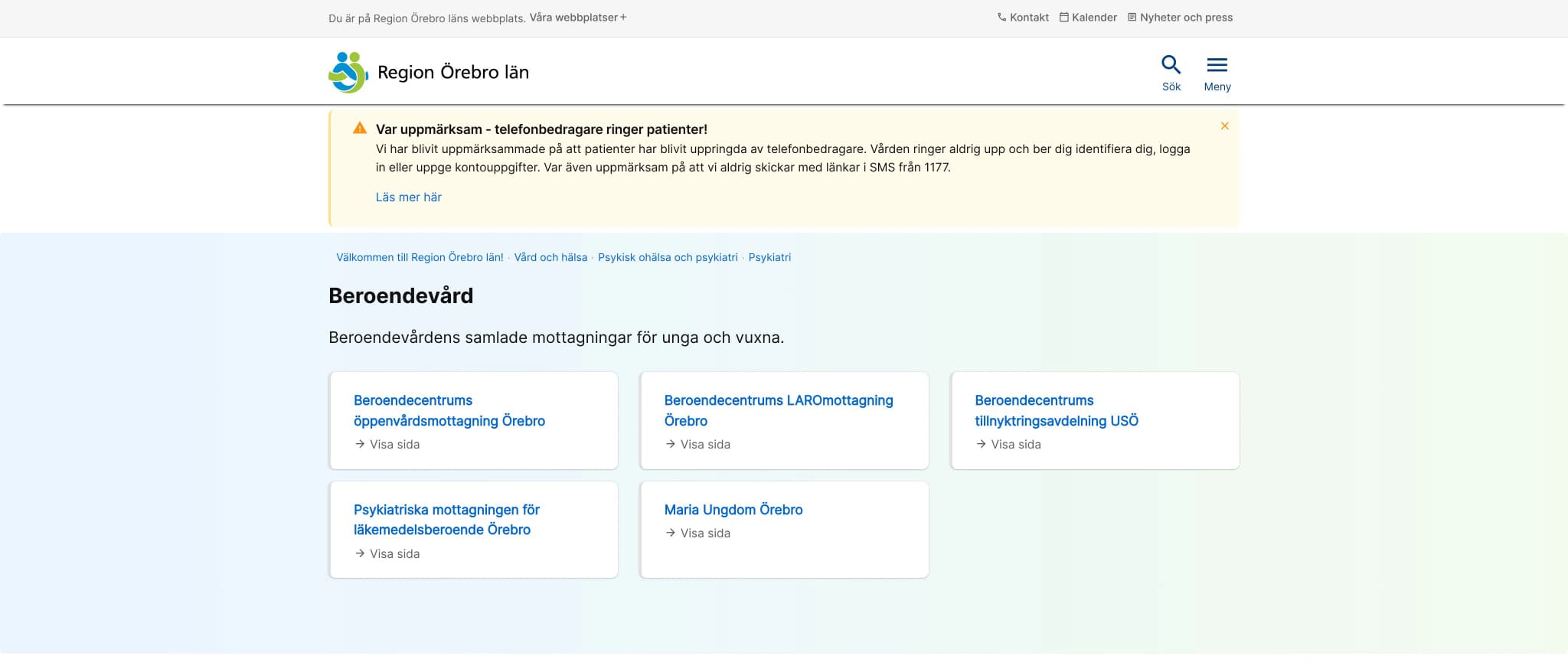Open Nyheter och press
1568x672 pixels.
tap(1180, 18)
